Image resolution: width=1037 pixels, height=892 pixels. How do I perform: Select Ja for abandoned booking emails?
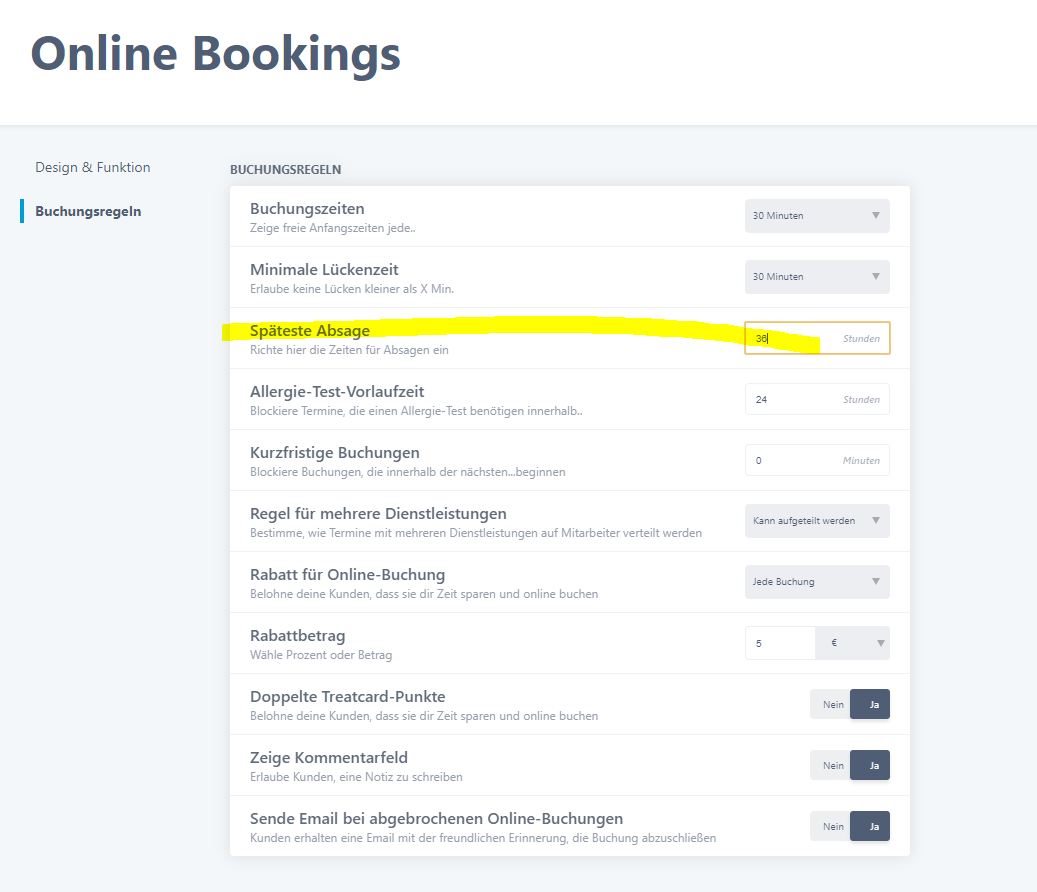870,826
